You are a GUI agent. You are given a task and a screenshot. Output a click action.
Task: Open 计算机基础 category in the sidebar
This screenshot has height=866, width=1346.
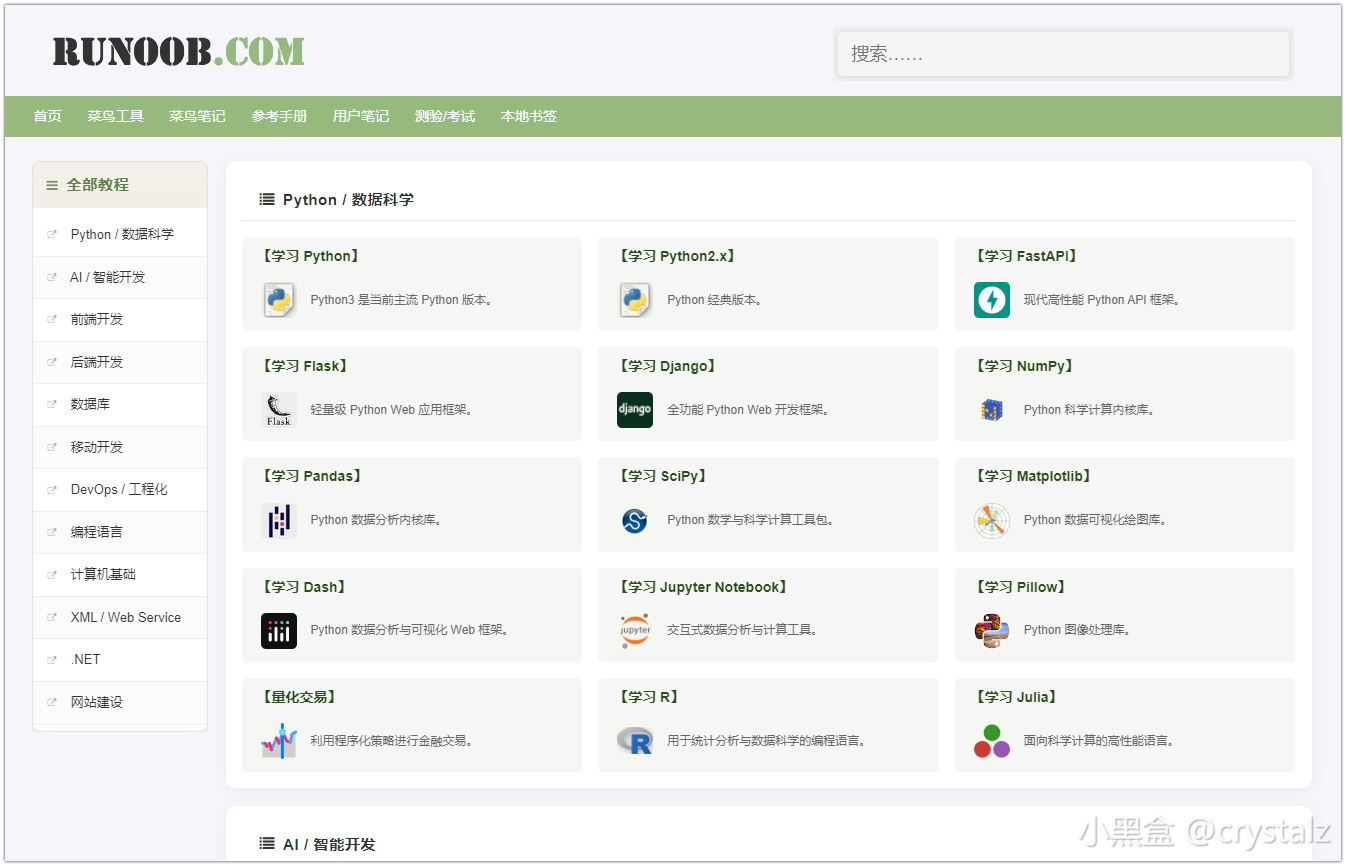click(103, 575)
